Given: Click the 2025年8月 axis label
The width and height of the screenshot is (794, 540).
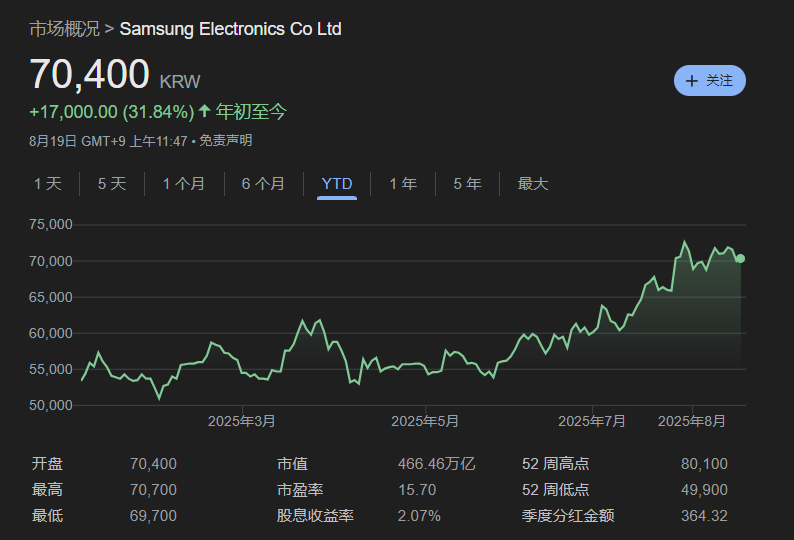Looking at the screenshot, I should click(x=692, y=421).
